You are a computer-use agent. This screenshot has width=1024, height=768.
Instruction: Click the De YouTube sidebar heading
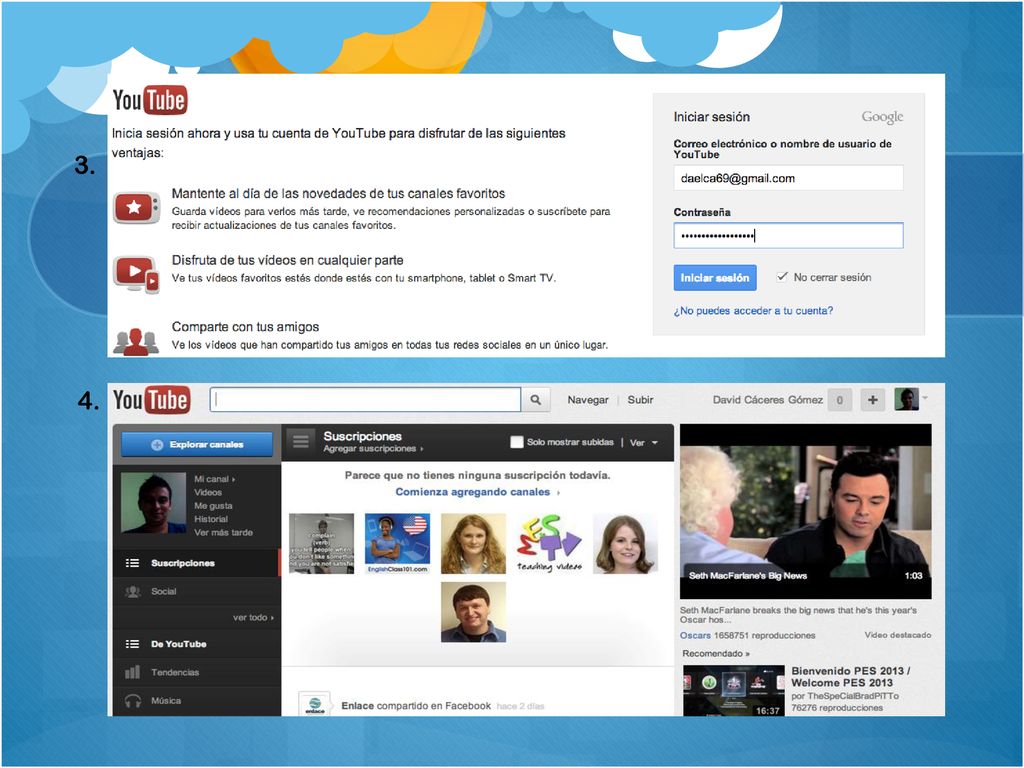pos(178,644)
